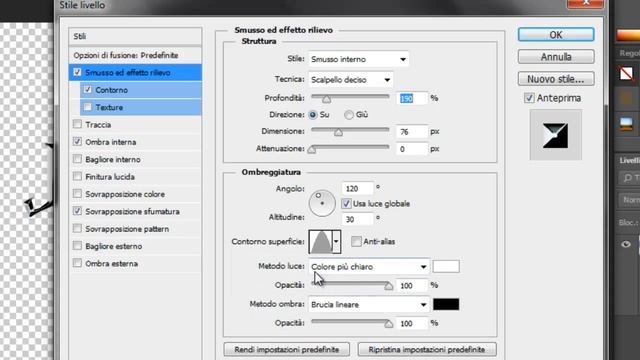The image size is (640, 360).
Task: Click the Profondità value field
Action: coord(412,98)
